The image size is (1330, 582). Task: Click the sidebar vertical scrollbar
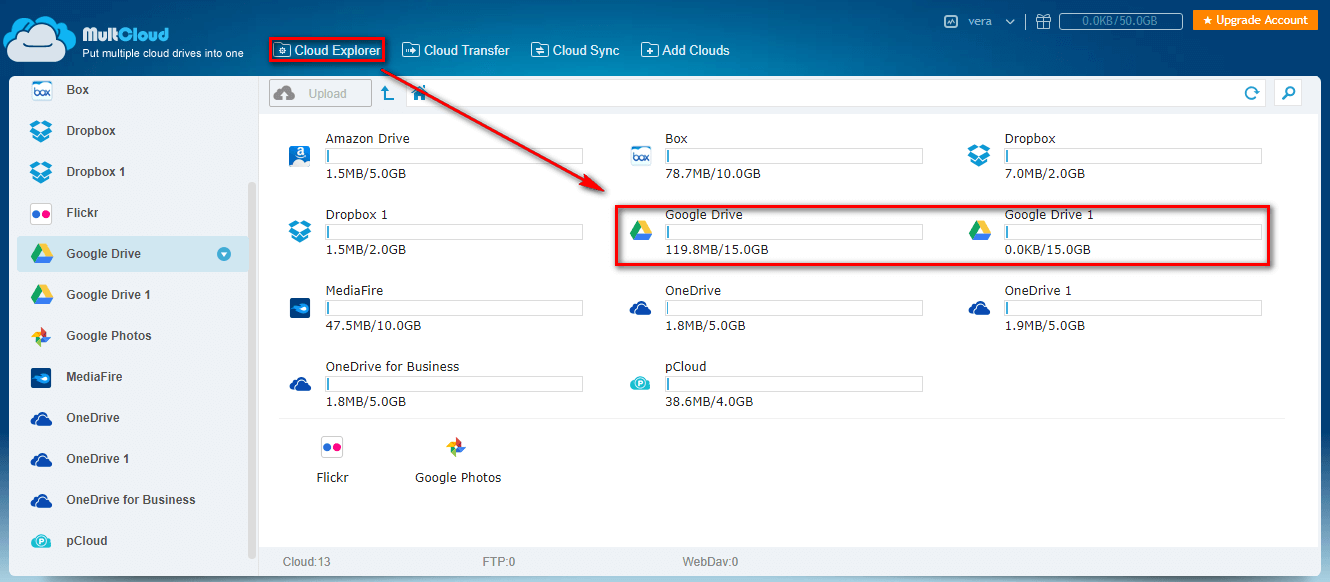pyautogui.click(x=252, y=370)
